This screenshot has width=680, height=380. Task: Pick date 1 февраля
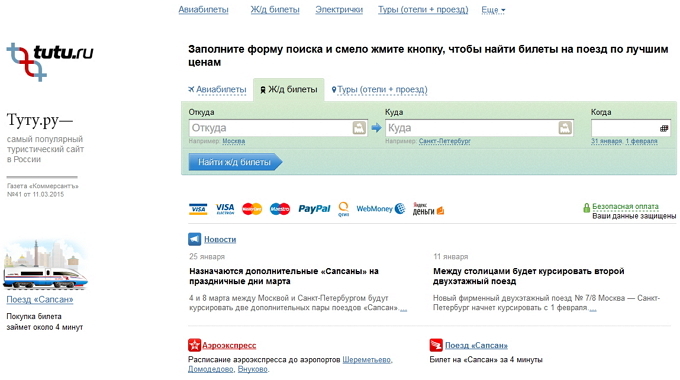coord(641,141)
